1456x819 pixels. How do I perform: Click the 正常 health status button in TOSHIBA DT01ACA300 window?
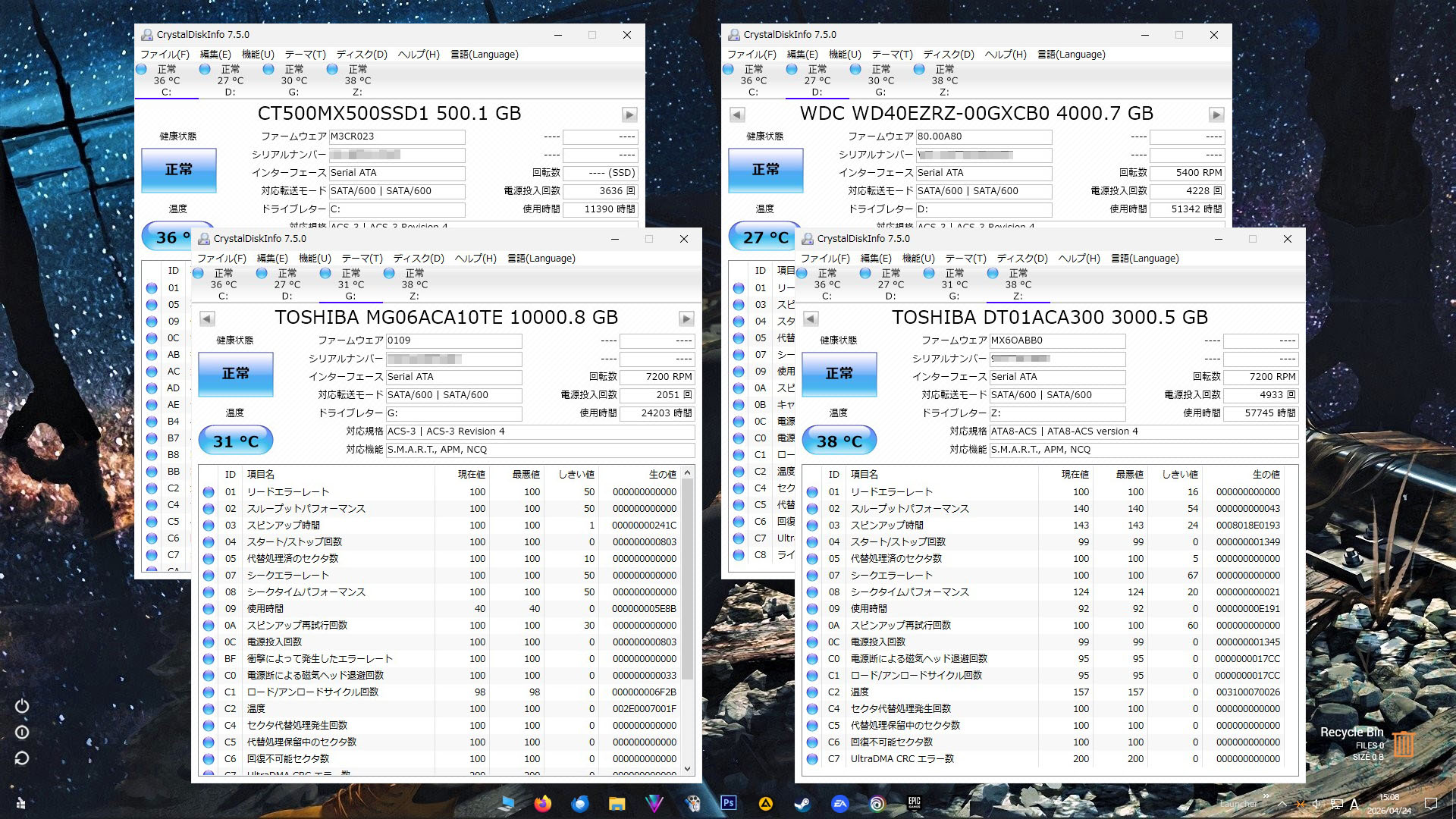point(839,374)
